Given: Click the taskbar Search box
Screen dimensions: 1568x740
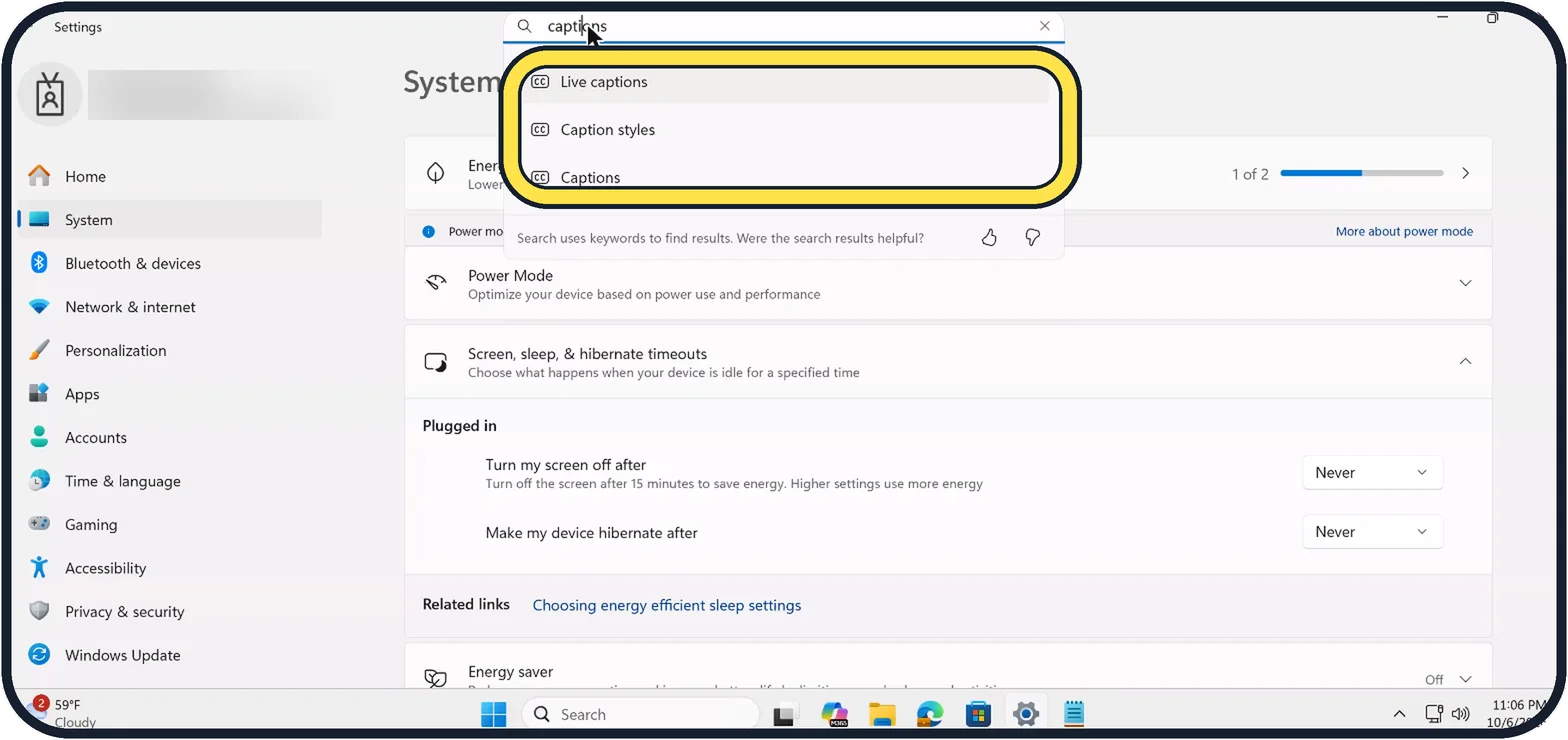Looking at the screenshot, I should pos(640,714).
